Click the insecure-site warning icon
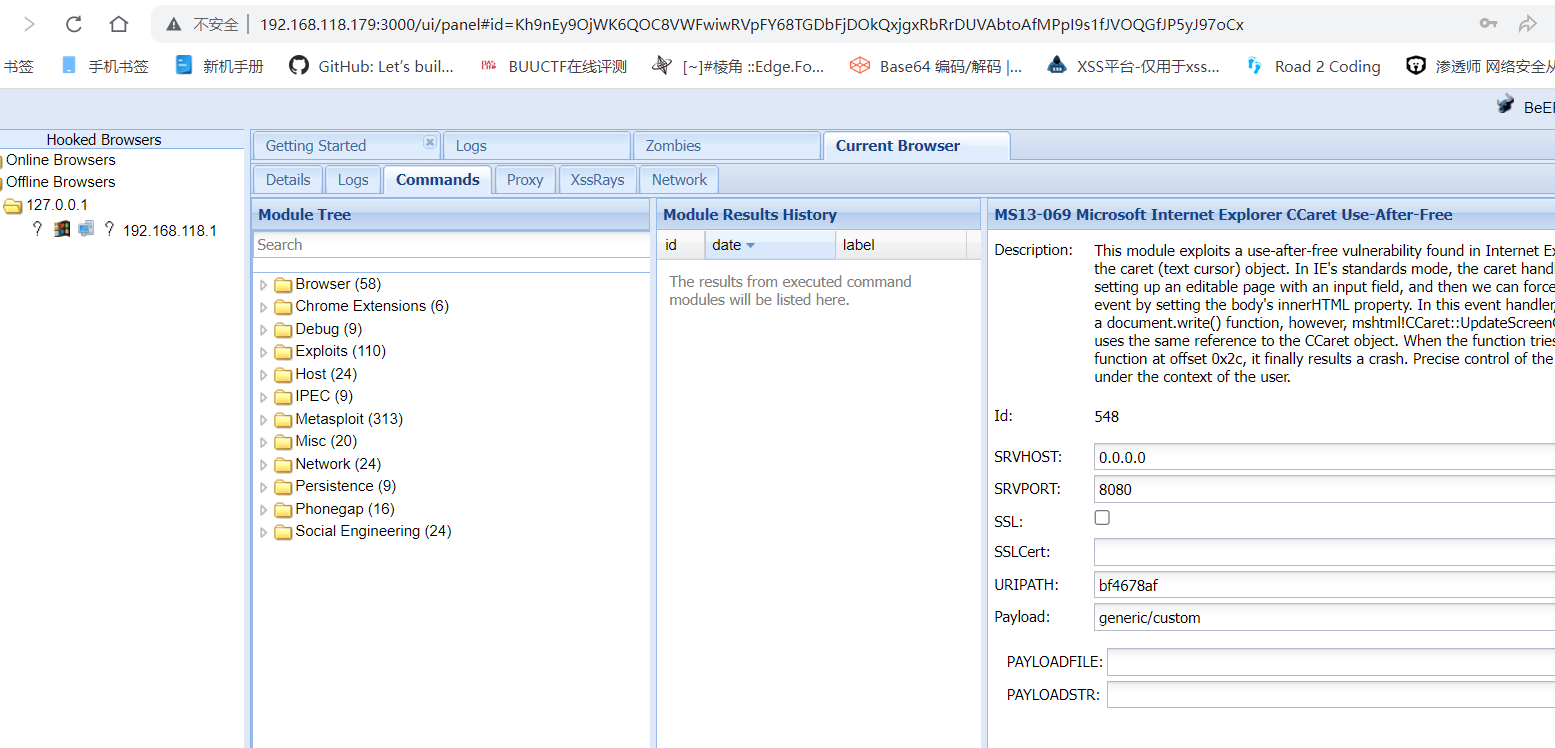The image size is (1555, 748). pos(174,24)
